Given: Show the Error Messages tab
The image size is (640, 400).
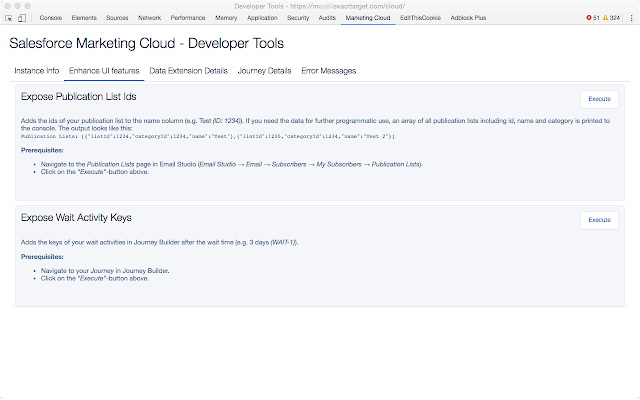Looking at the screenshot, I should 328,71.
